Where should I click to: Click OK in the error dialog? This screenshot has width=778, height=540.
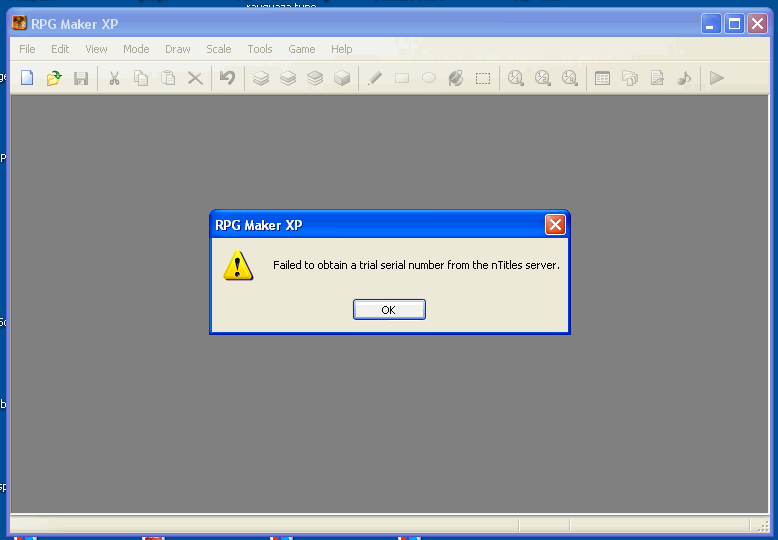(389, 310)
